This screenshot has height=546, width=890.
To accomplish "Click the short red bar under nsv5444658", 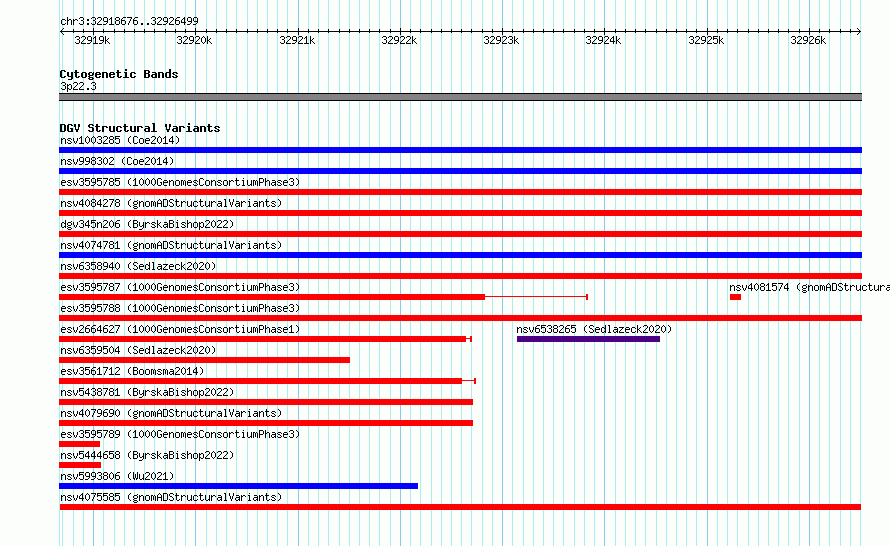I will (x=80, y=465).
